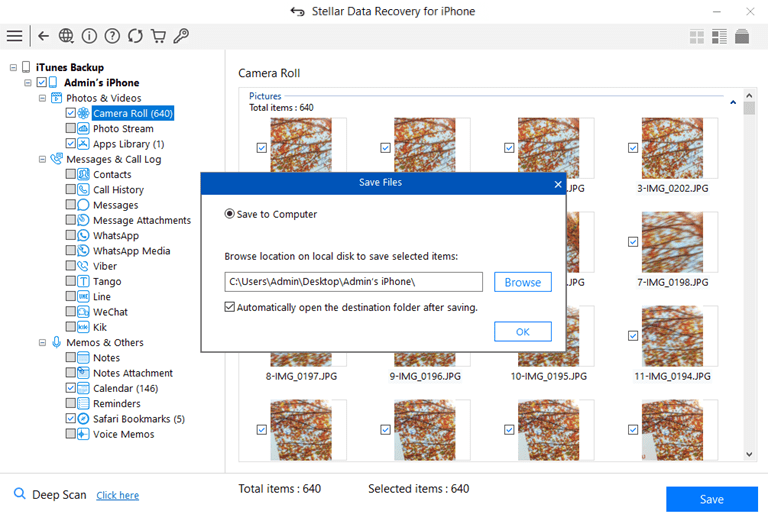Click the back arrow icon
Viewport: 768px width, 524px height.
[x=43, y=36]
